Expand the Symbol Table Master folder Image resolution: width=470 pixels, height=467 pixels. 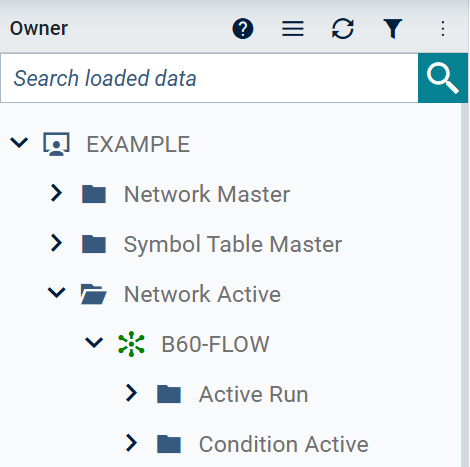(x=56, y=243)
